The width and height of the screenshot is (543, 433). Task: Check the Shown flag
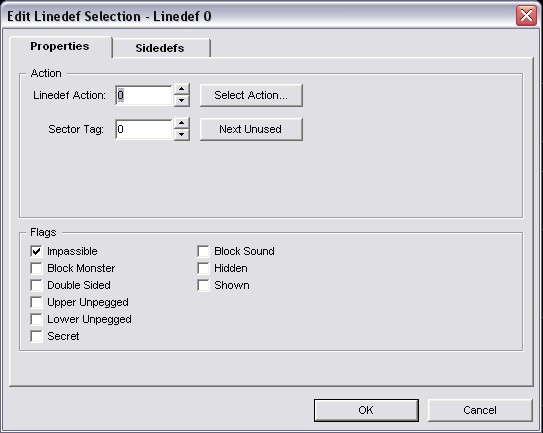(x=203, y=285)
